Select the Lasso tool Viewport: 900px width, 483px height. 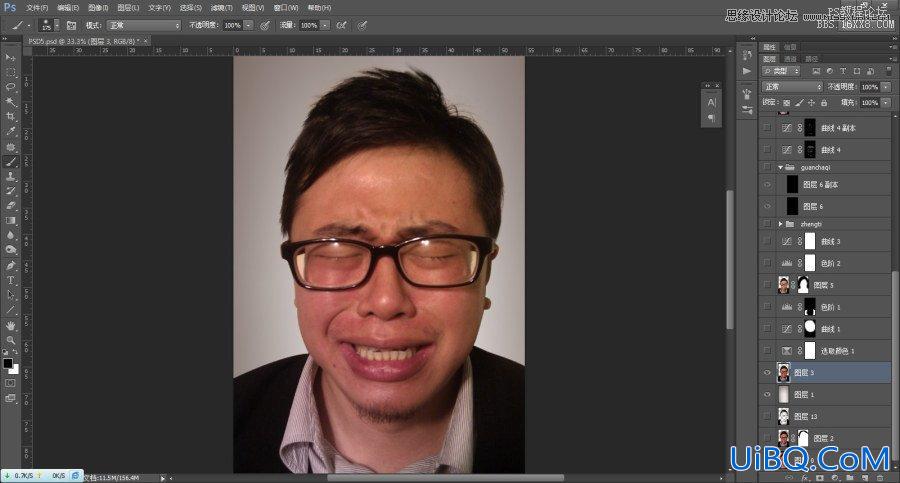pos(10,87)
